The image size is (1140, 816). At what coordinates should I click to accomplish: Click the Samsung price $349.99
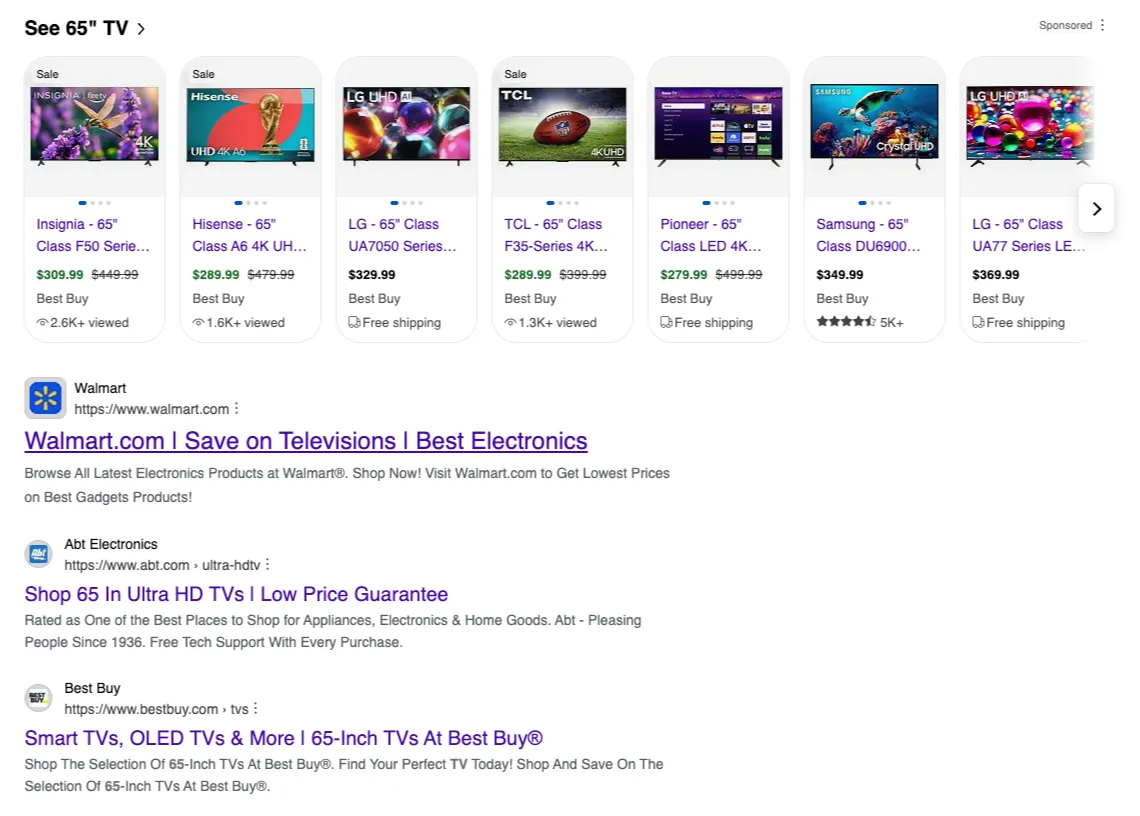(840, 275)
